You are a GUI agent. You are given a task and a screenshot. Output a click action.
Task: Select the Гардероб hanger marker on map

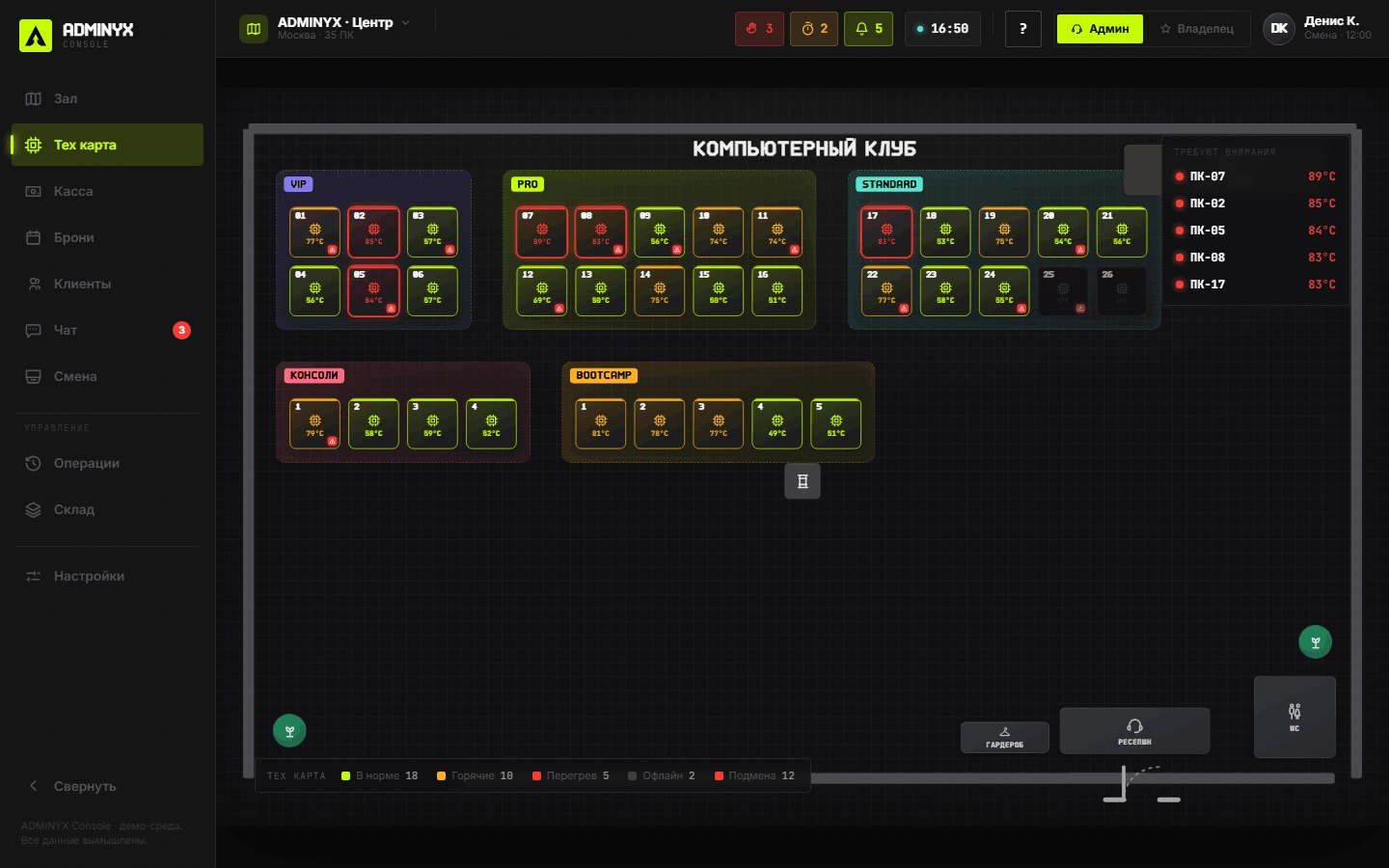[x=1005, y=737]
